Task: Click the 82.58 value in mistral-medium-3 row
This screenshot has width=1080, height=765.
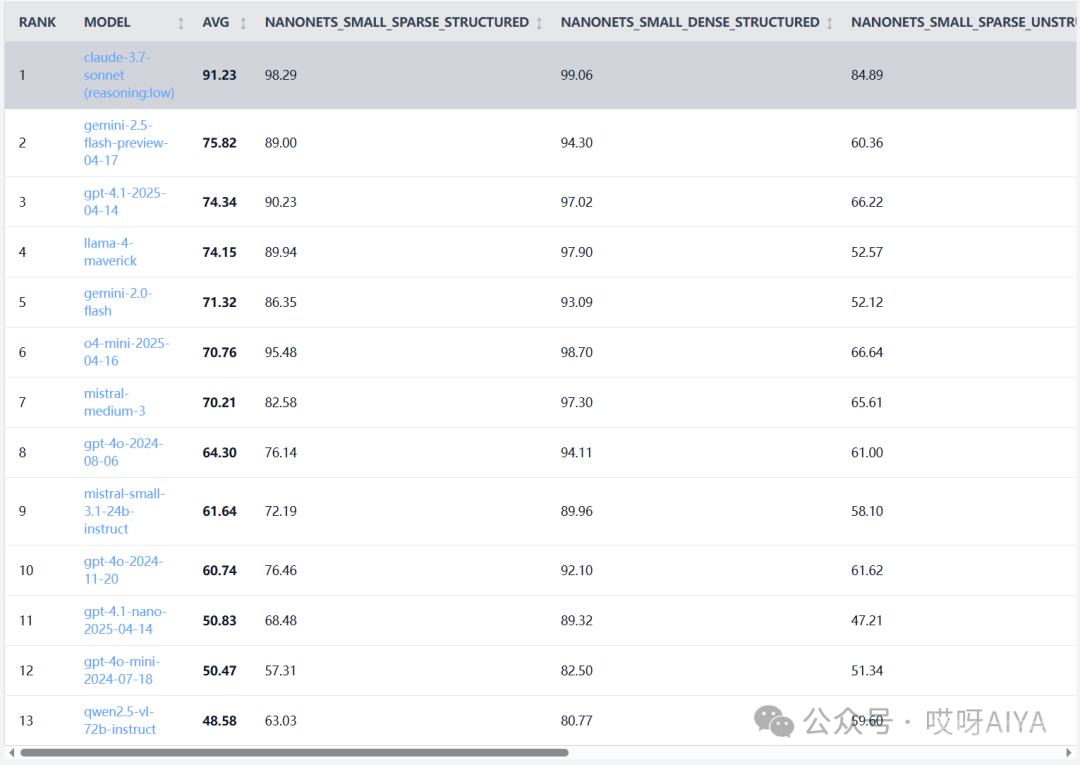Action: coord(281,402)
